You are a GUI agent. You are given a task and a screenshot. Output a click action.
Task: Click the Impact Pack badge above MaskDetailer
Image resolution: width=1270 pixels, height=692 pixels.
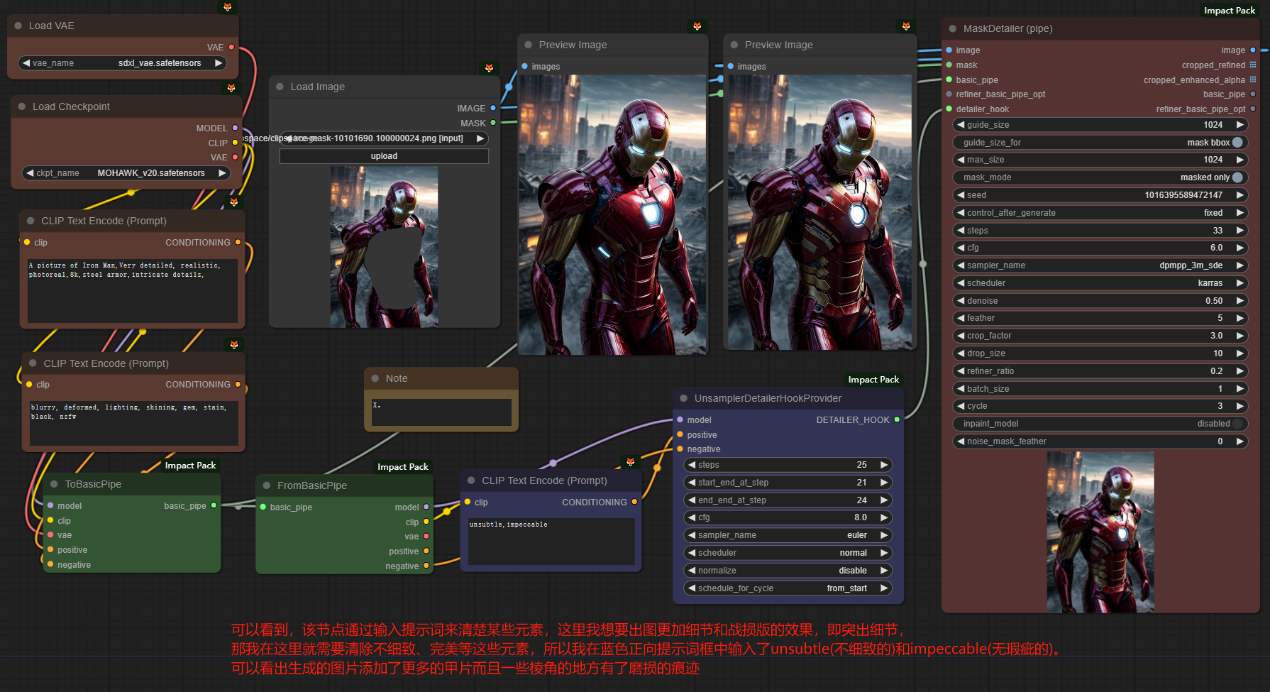coord(1229,10)
